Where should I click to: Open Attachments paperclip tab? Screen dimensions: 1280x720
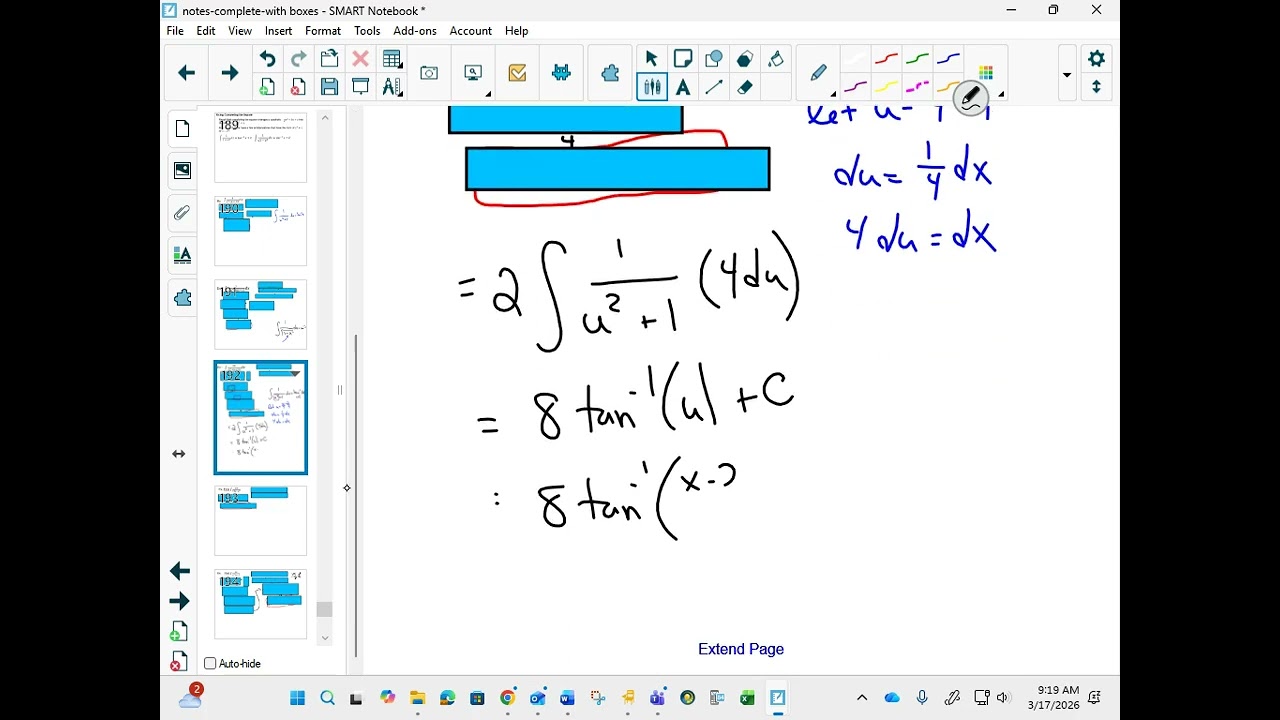[x=182, y=213]
